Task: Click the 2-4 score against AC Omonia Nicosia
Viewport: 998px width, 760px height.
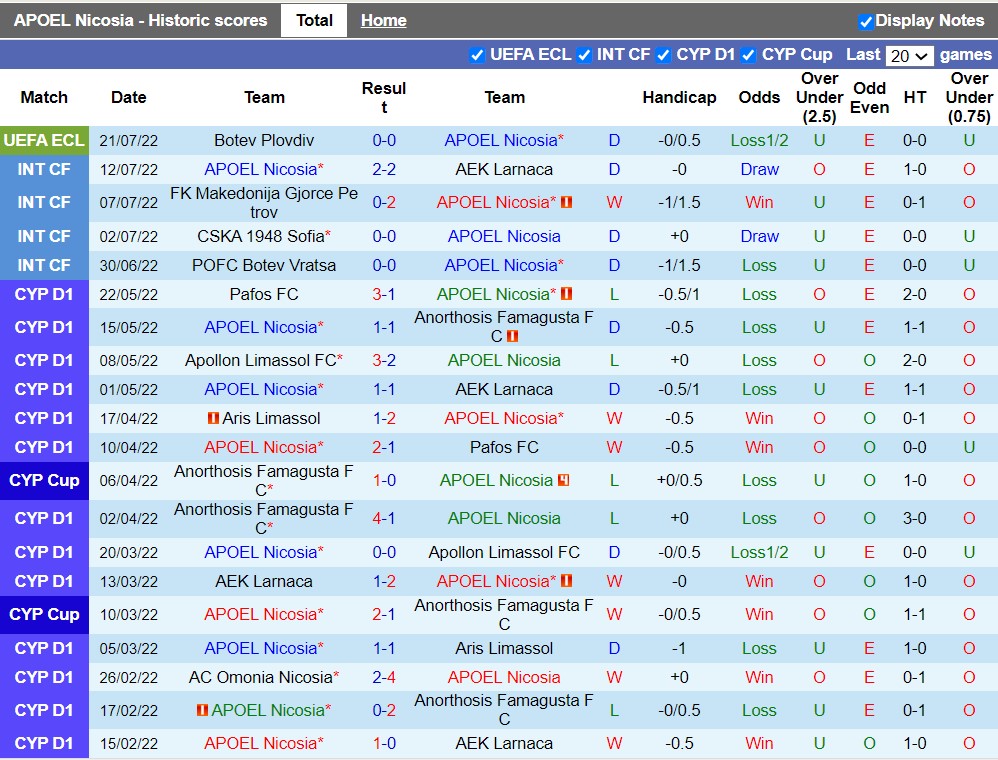Action: 384,677
